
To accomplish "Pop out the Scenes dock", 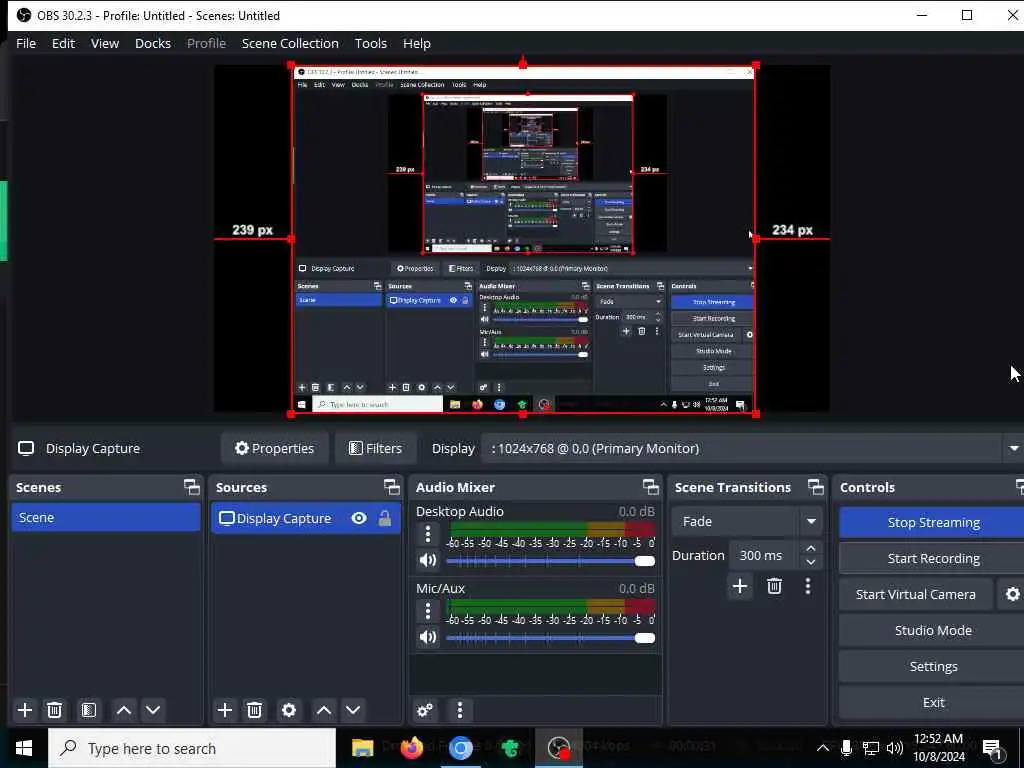I will click(x=191, y=487).
